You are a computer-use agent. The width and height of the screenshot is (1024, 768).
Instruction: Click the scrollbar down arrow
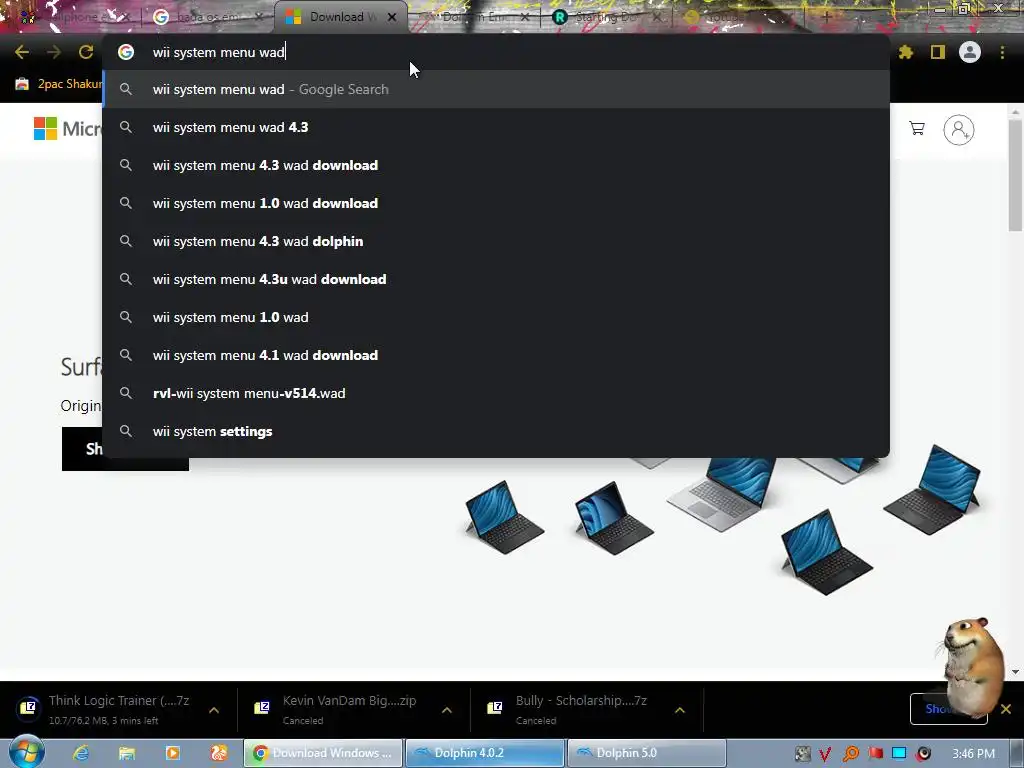tap(1015, 671)
